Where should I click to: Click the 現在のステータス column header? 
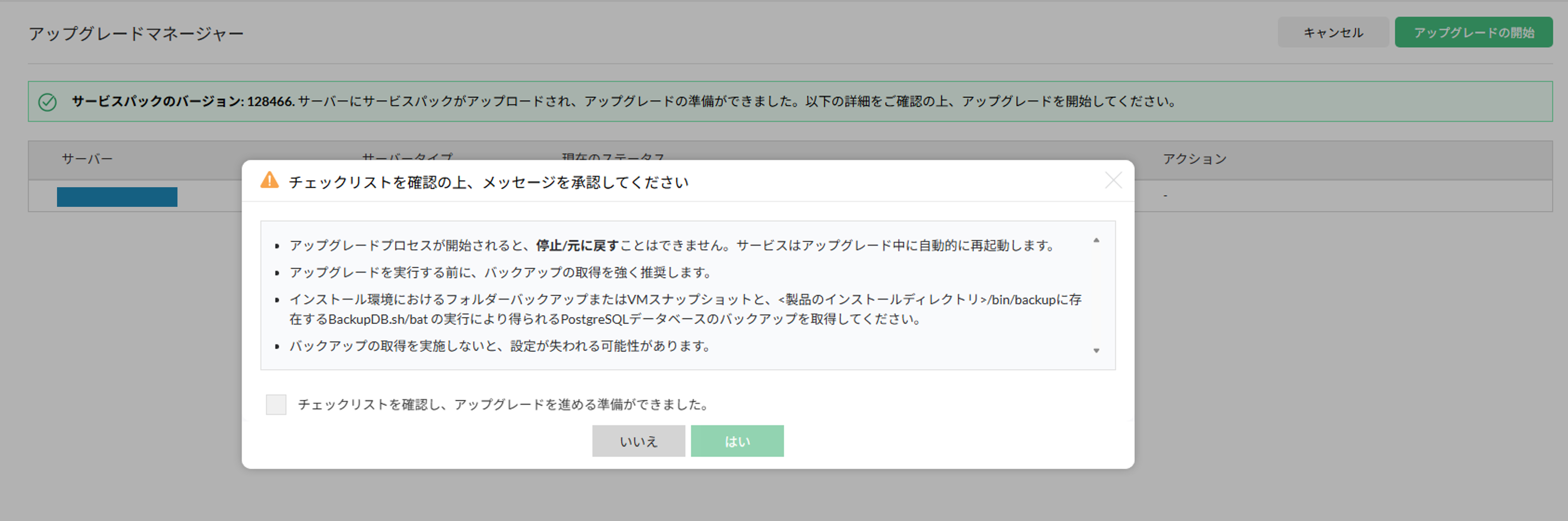(613, 157)
